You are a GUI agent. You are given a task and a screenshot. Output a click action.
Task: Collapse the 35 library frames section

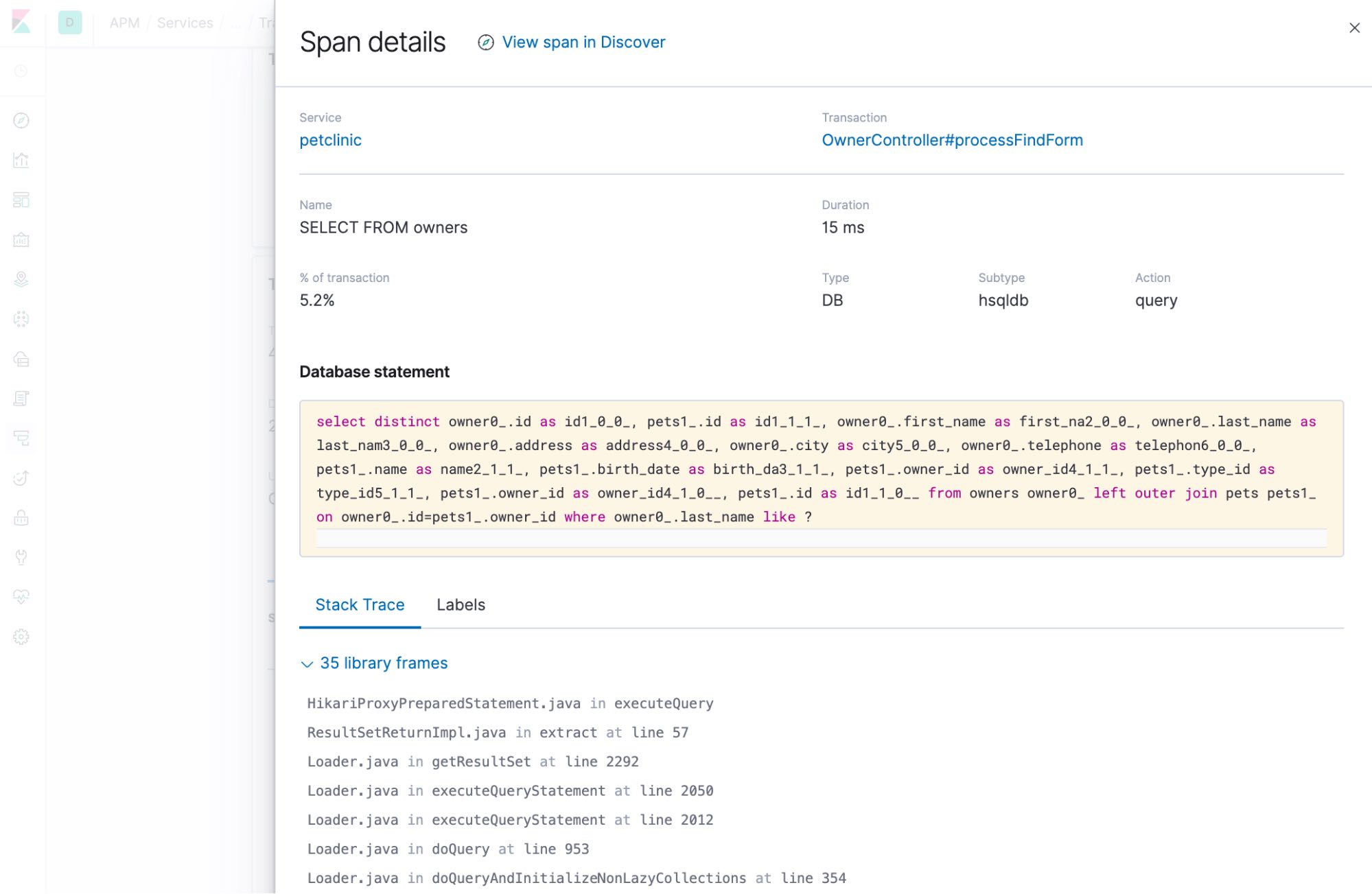coord(375,663)
